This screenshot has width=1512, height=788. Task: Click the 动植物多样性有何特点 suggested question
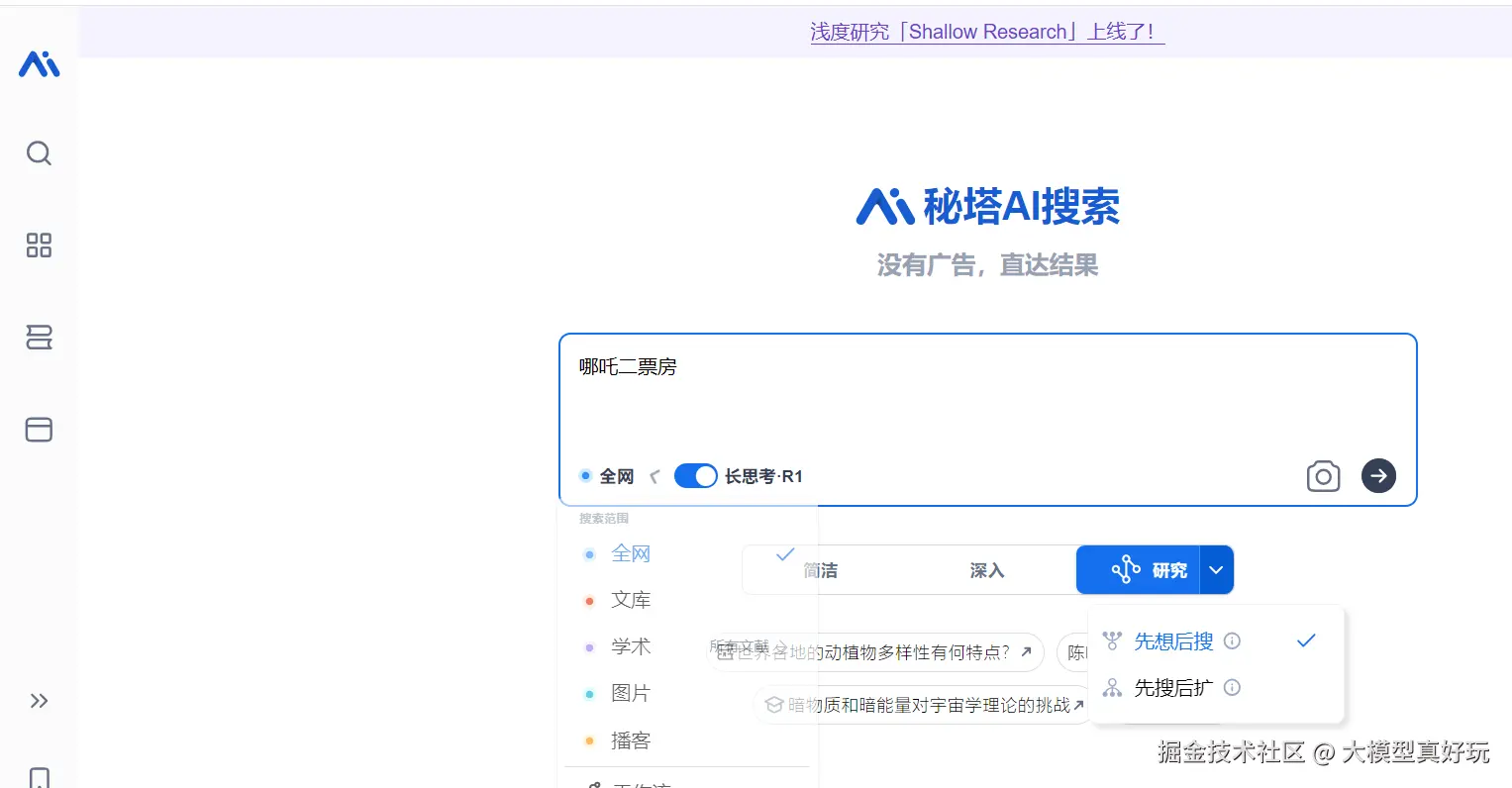(x=874, y=652)
